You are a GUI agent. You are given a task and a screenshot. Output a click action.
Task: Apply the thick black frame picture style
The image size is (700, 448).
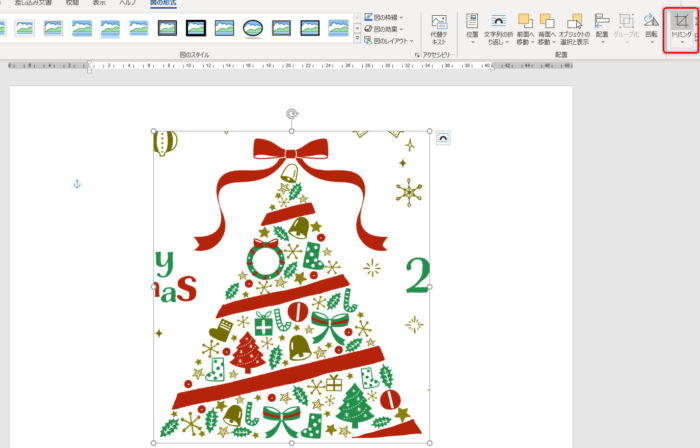196,28
